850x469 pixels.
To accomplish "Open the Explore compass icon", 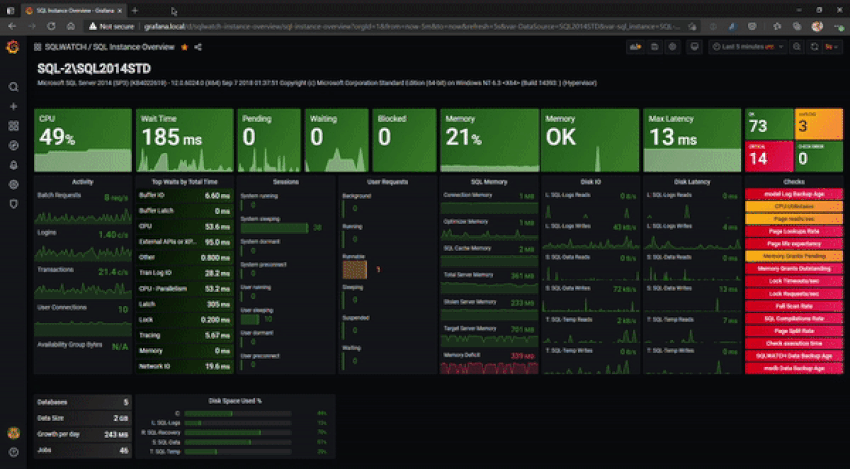I will (13, 145).
